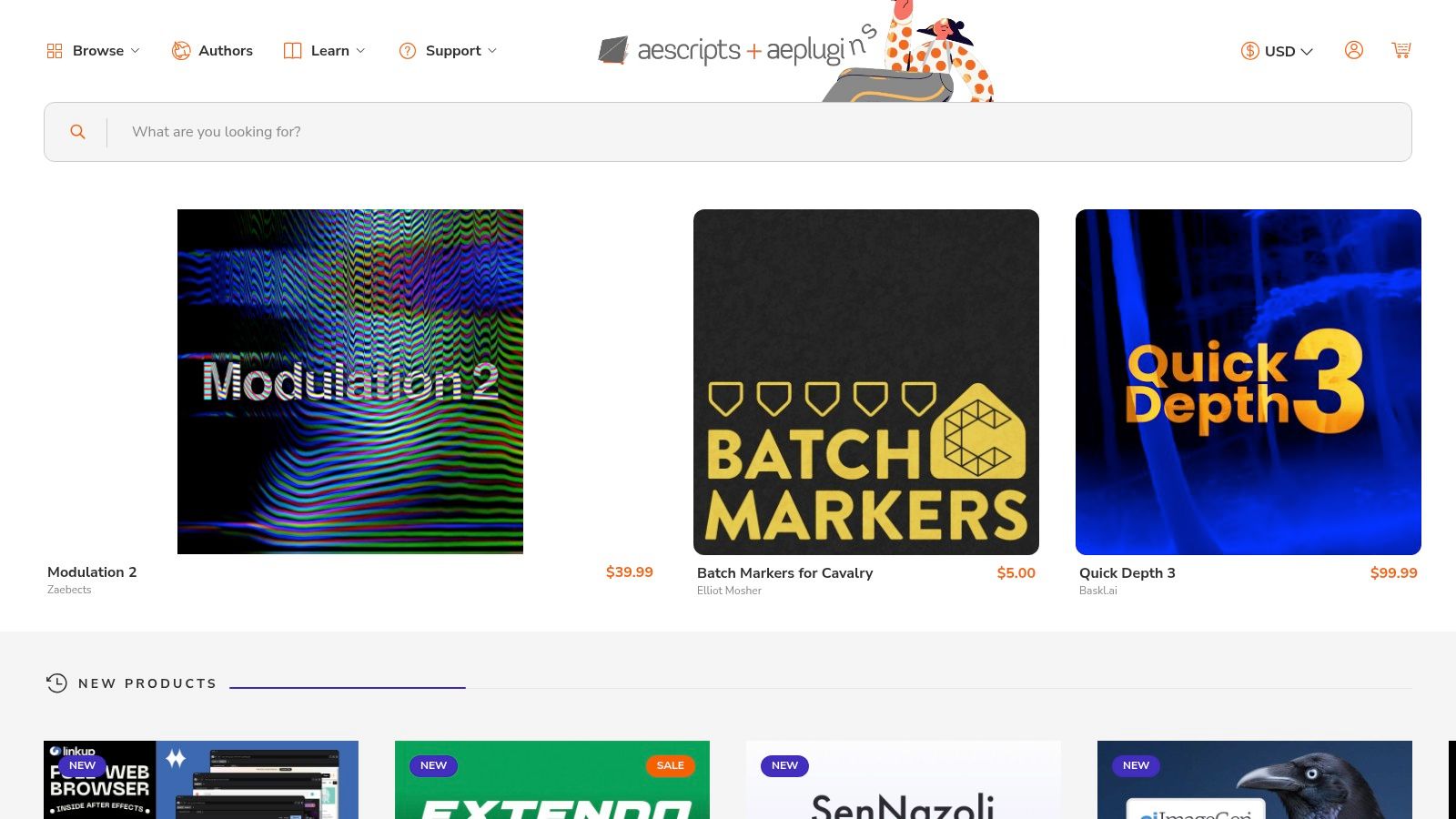Click the NEW badge on the raven card
The width and height of the screenshot is (1456, 819).
(1137, 765)
